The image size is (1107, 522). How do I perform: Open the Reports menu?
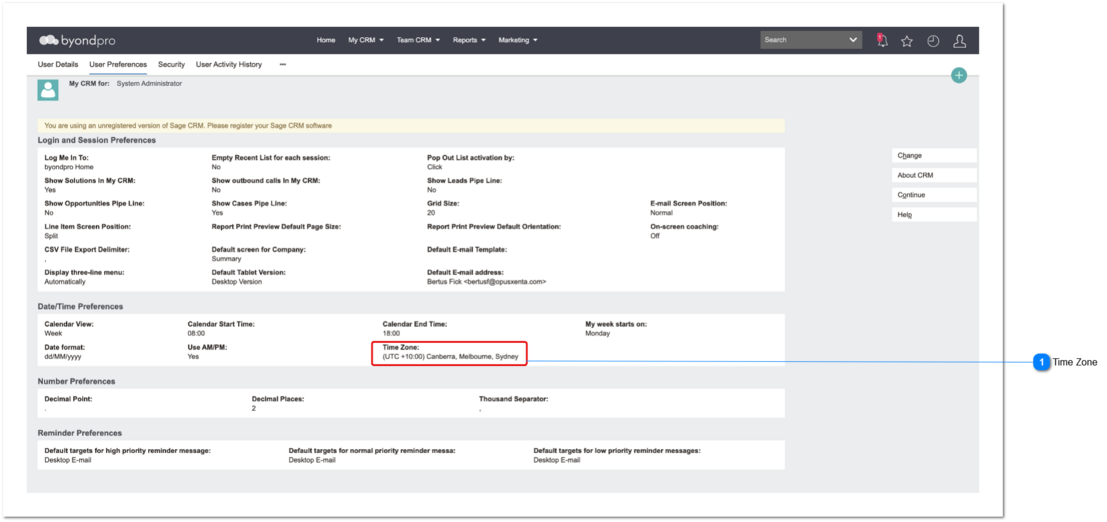(469, 40)
